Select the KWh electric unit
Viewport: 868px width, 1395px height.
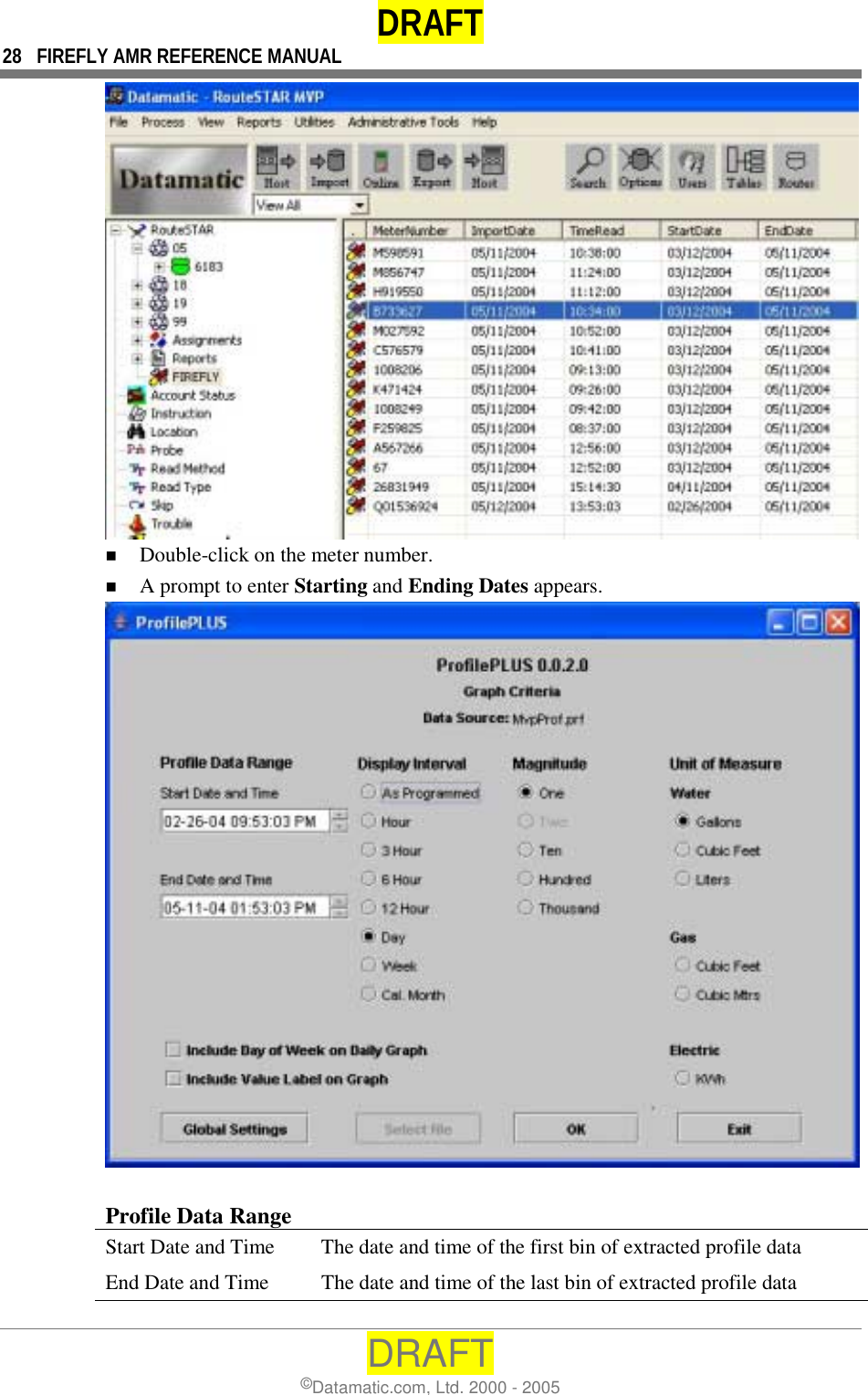(682, 1078)
